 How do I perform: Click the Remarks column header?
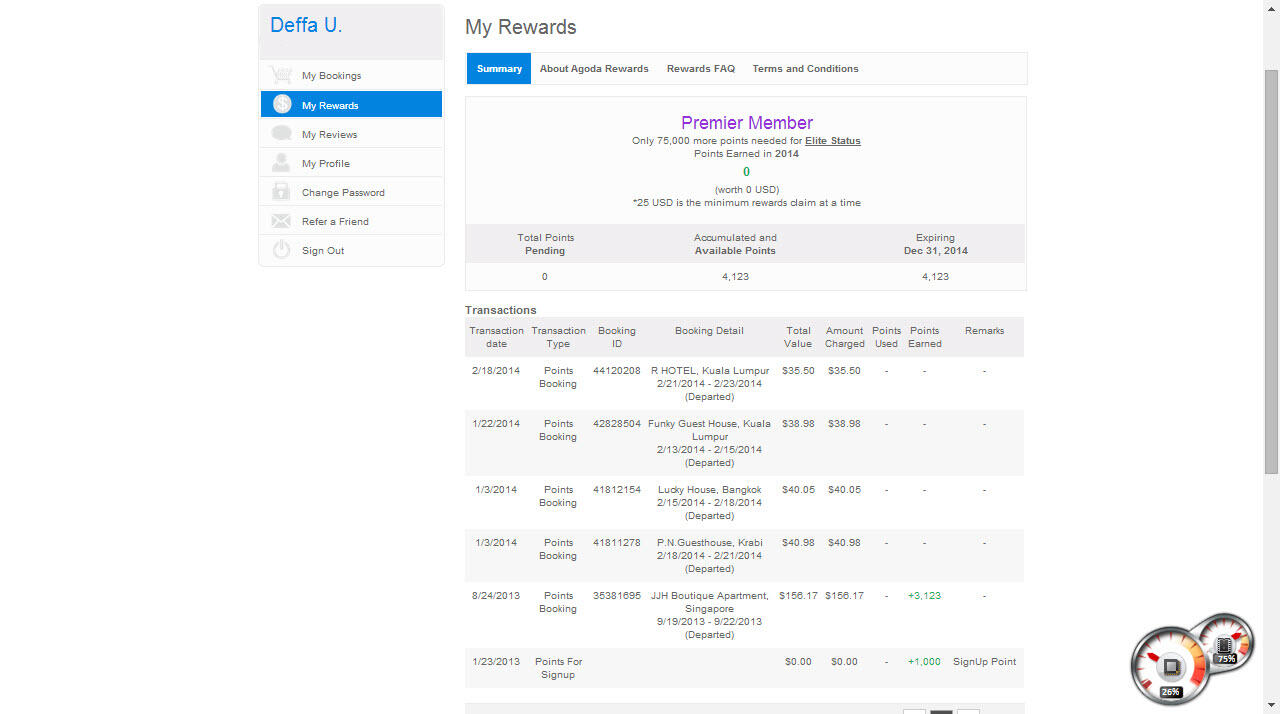tap(984, 330)
